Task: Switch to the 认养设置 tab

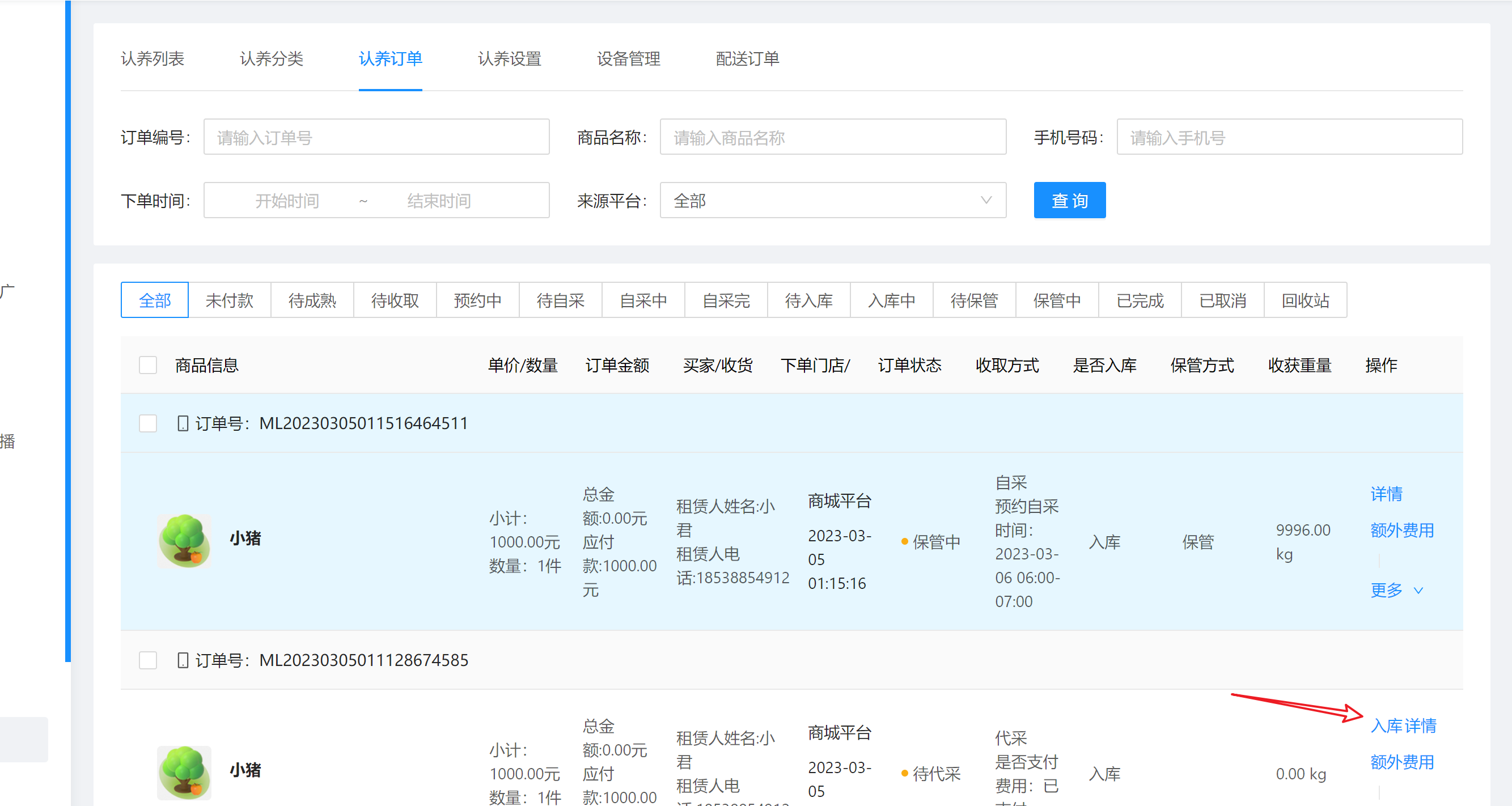Action: tap(509, 59)
